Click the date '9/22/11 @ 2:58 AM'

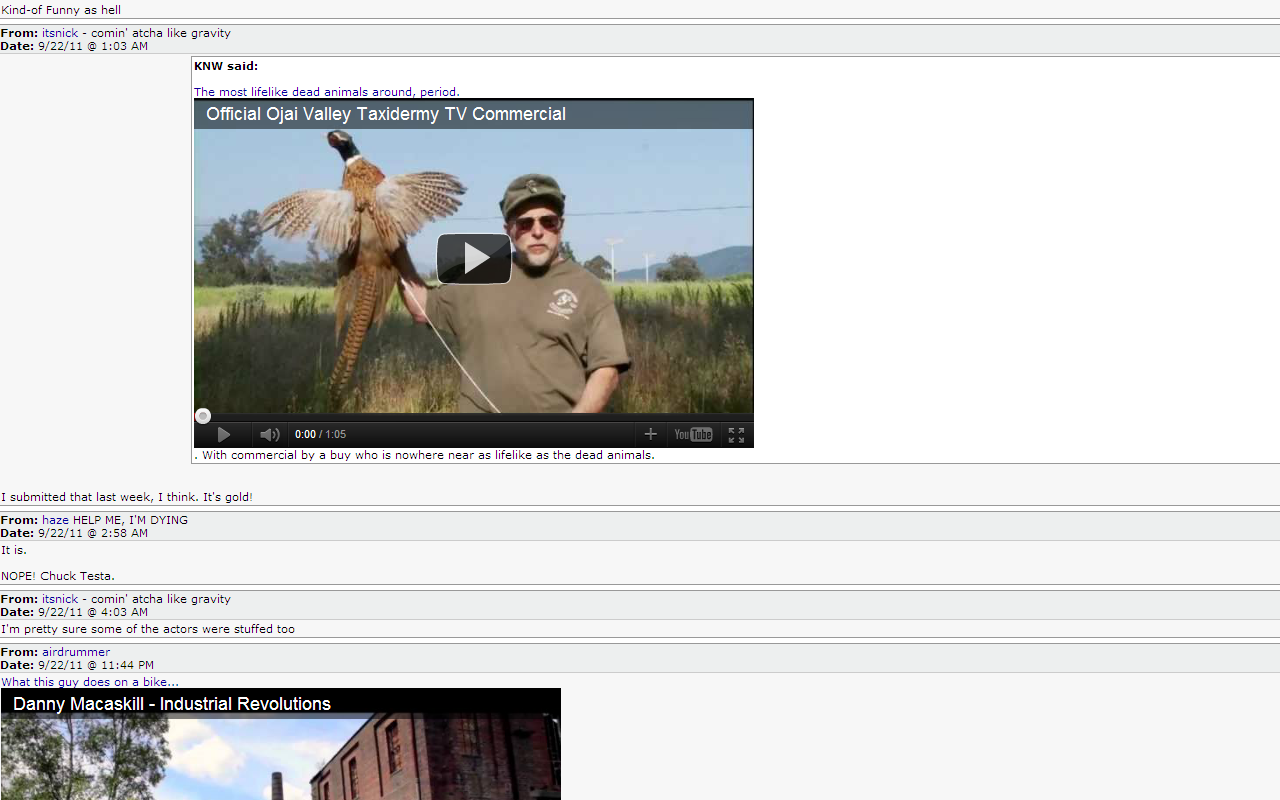(x=93, y=533)
